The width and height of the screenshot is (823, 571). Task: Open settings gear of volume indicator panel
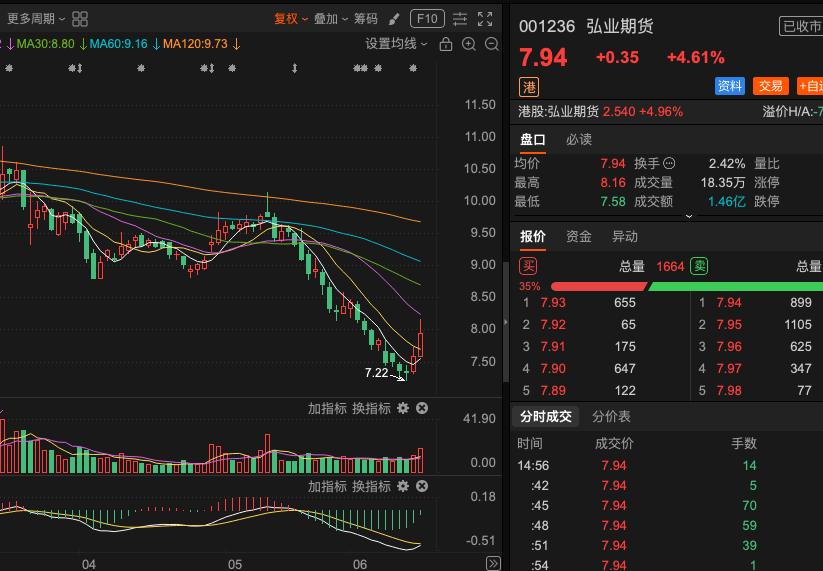403,408
